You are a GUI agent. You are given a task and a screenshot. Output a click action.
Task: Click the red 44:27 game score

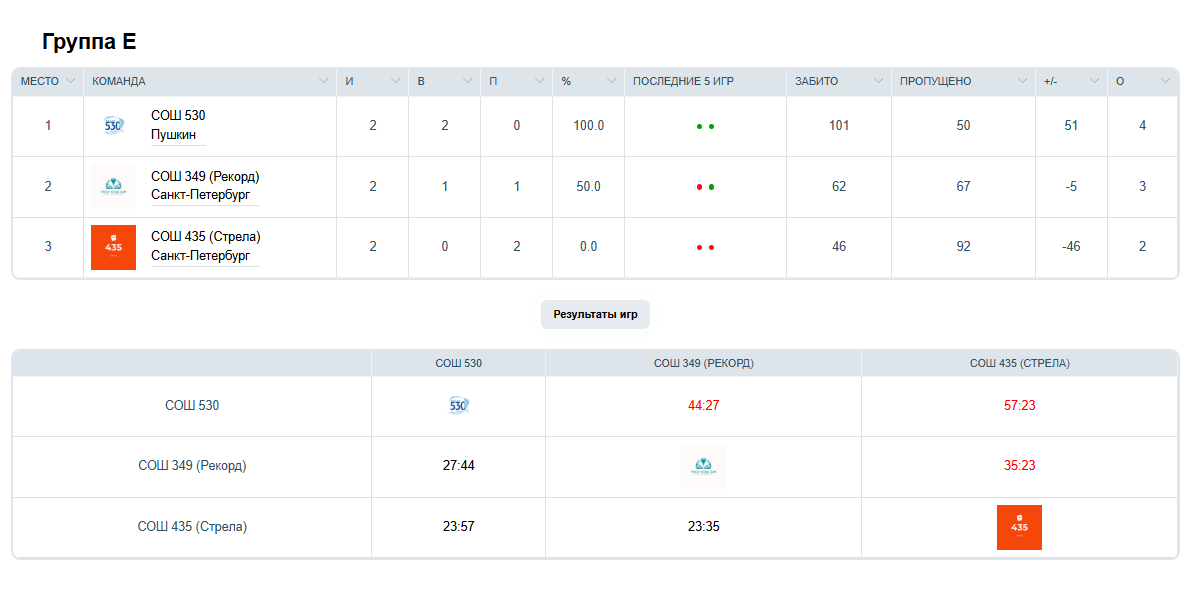(703, 406)
